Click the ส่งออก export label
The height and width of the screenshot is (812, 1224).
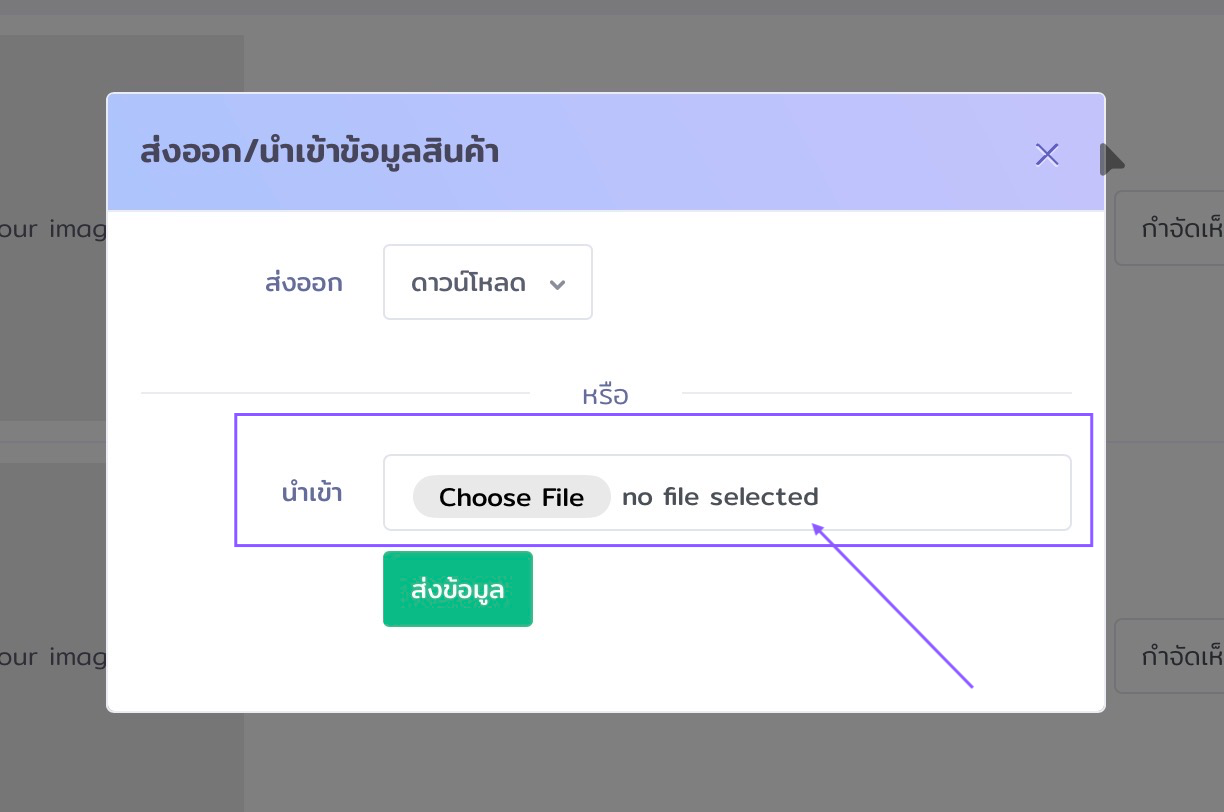(x=304, y=282)
